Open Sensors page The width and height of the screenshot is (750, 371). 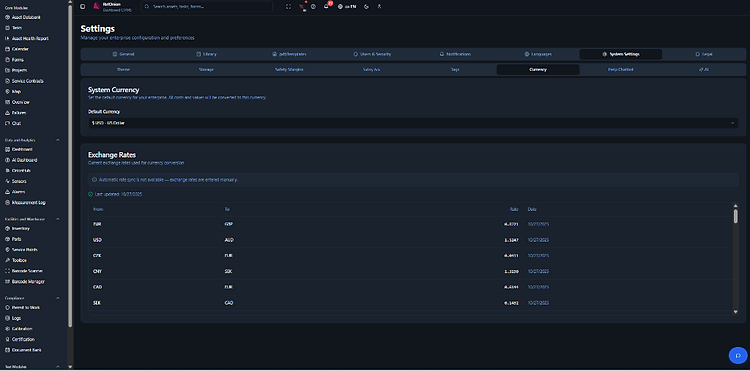click(15, 181)
